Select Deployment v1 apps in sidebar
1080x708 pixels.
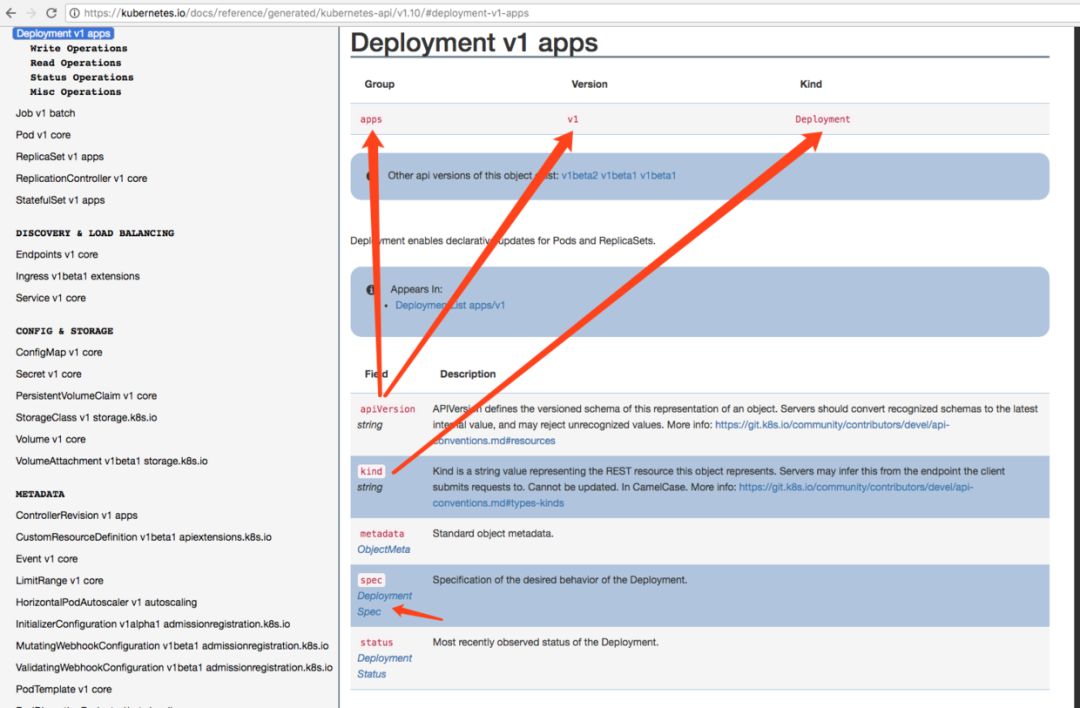pyautogui.click(x=63, y=33)
